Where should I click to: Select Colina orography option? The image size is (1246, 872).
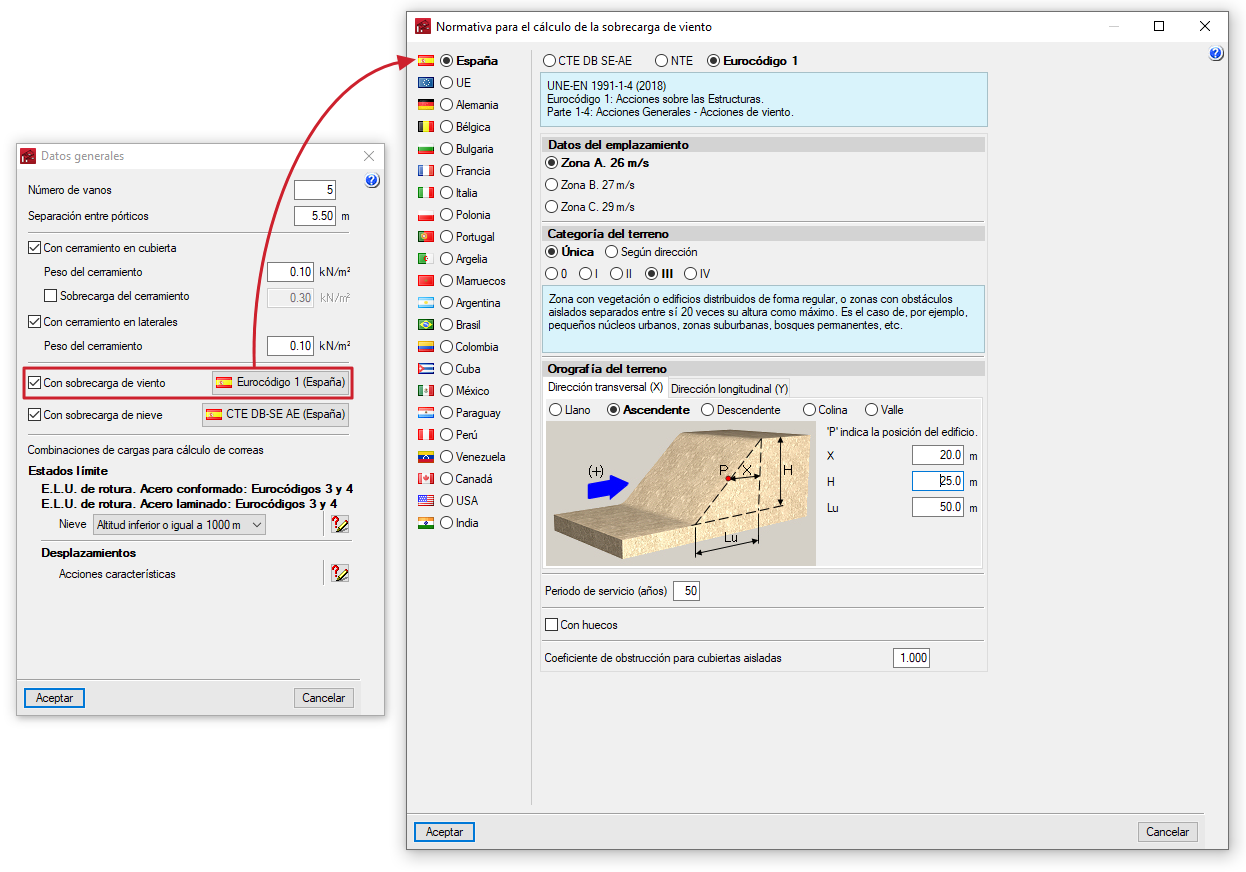click(810, 409)
